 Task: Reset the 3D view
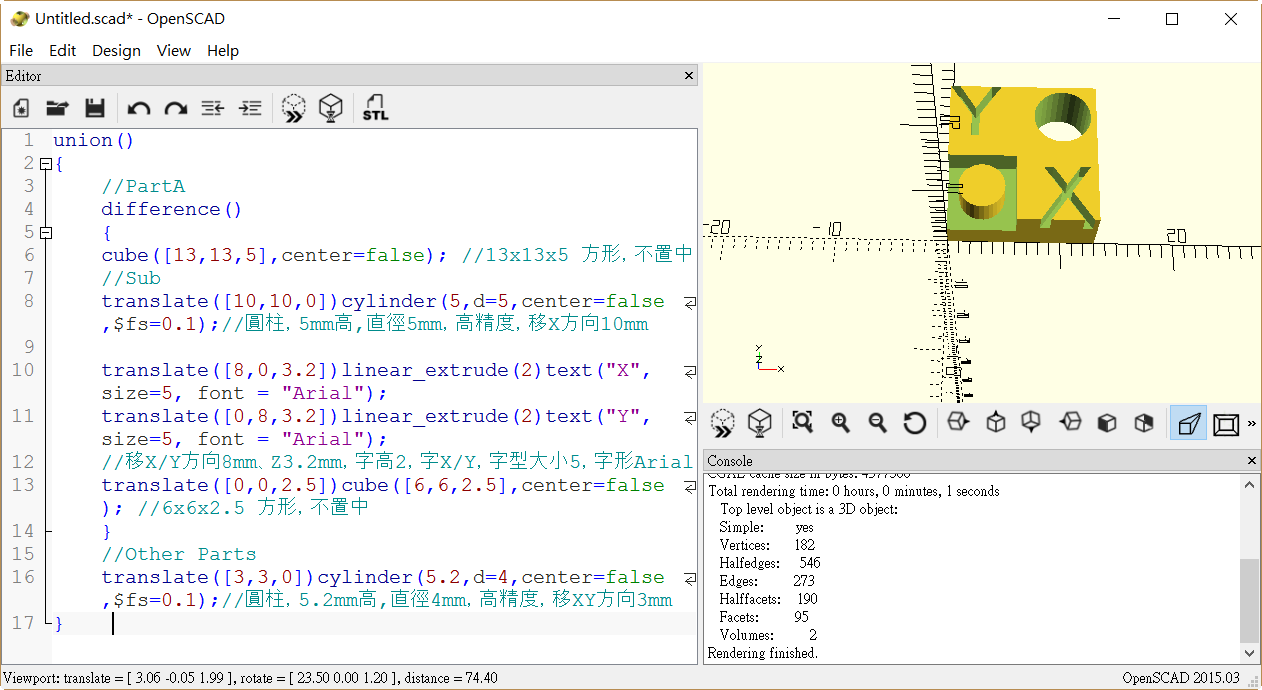click(914, 423)
